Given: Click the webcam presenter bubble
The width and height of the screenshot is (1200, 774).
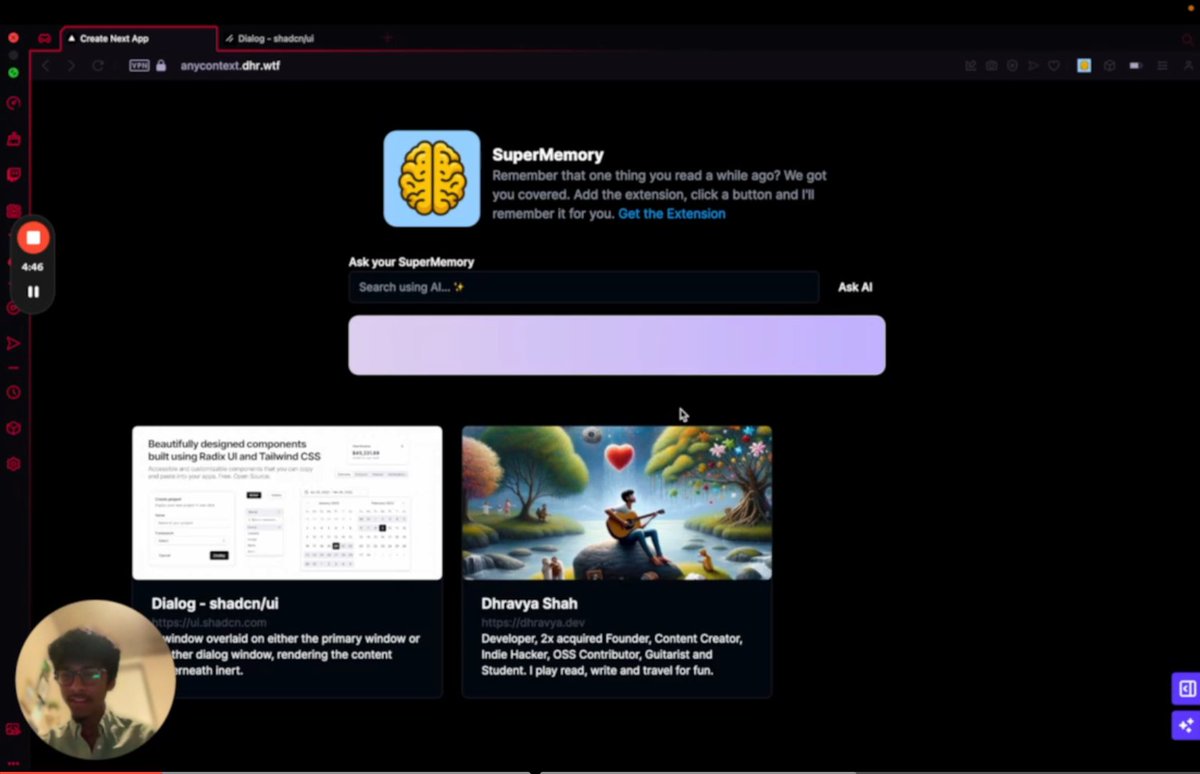Looking at the screenshot, I should point(96,680).
